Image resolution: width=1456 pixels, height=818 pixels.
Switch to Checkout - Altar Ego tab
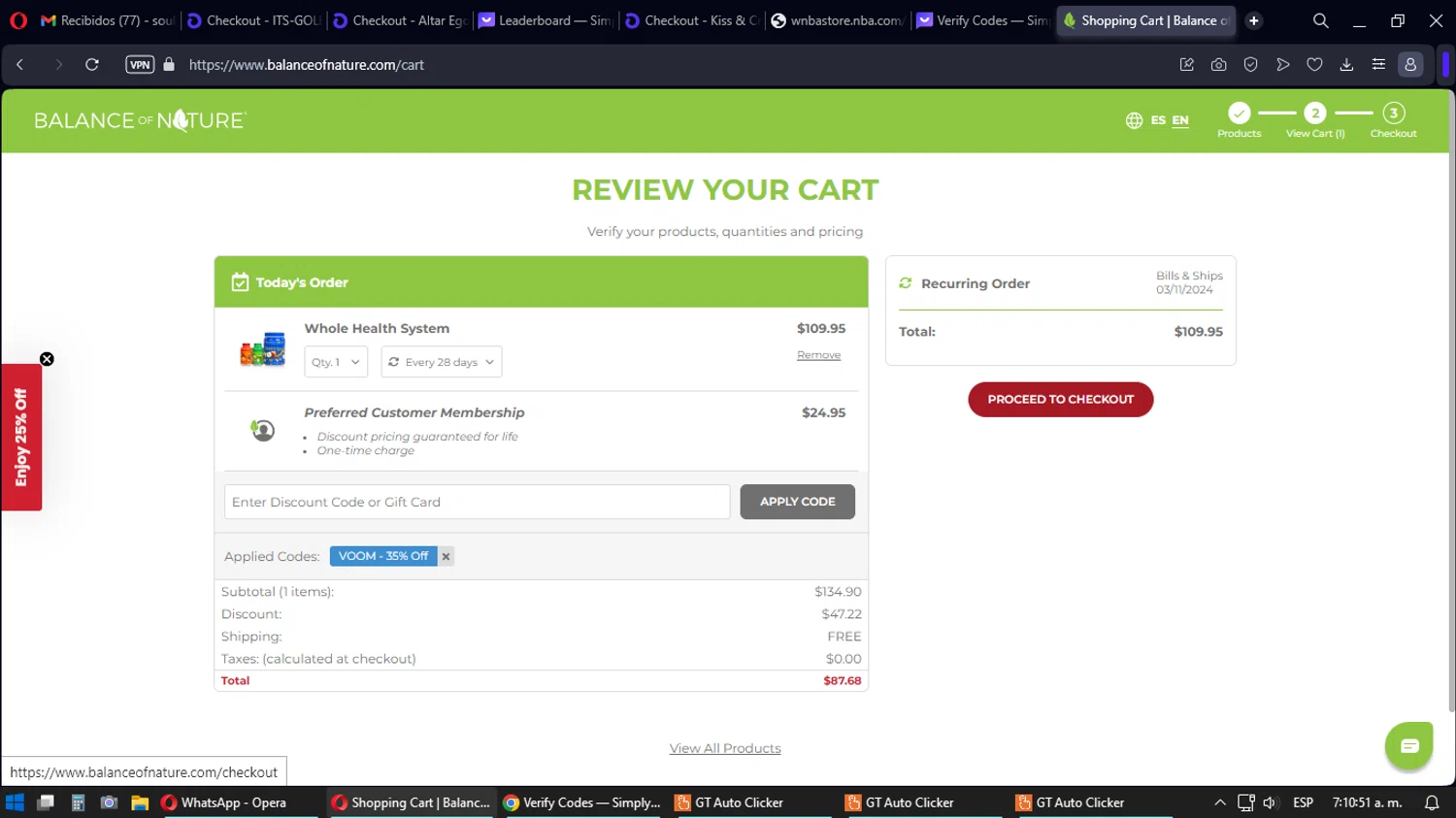tap(400, 20)
